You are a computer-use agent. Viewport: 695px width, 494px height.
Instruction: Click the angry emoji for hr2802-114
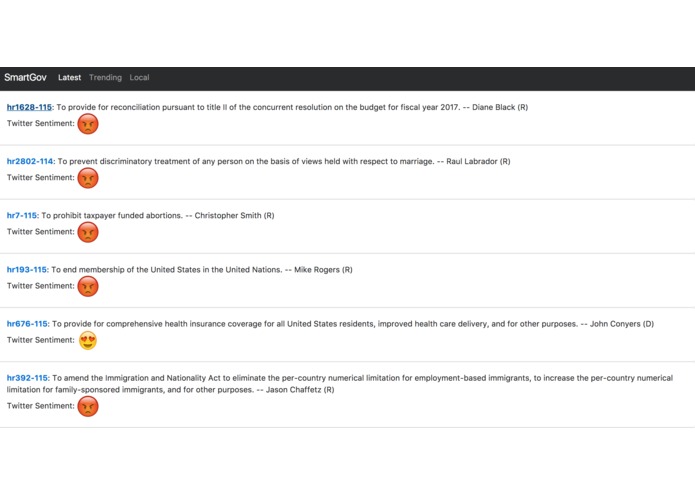pos(88,178)
